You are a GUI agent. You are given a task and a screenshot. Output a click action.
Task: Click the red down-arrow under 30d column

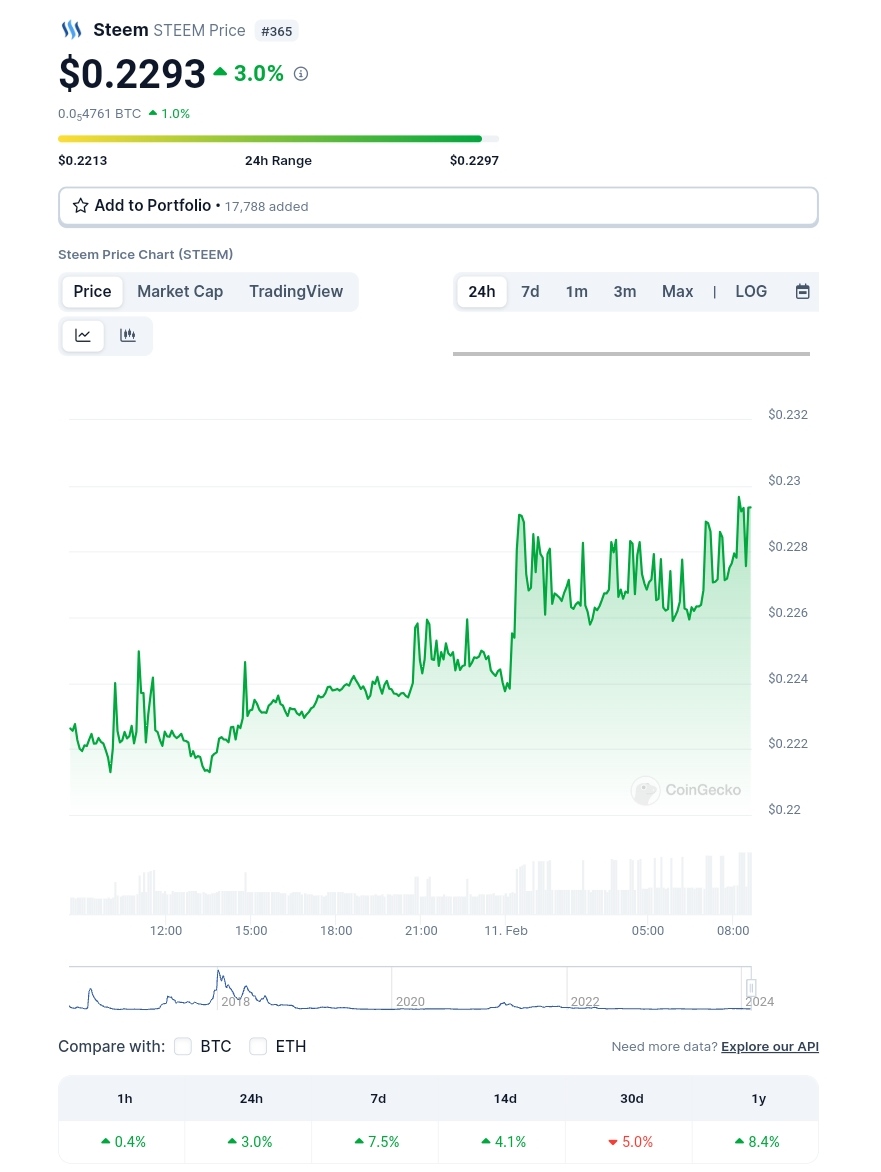click(613, 1141)
